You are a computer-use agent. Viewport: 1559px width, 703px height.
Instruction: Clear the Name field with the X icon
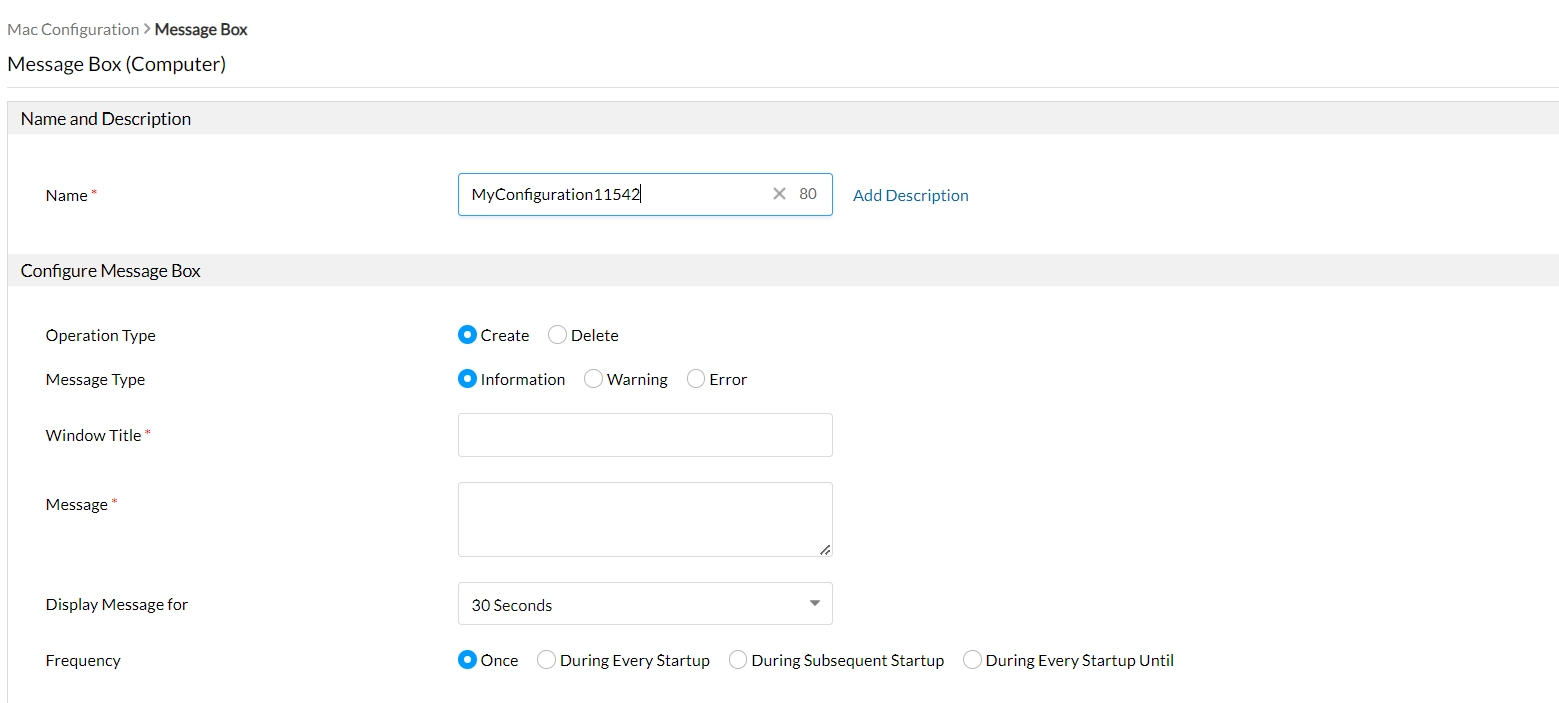click(x=779, y=194)
